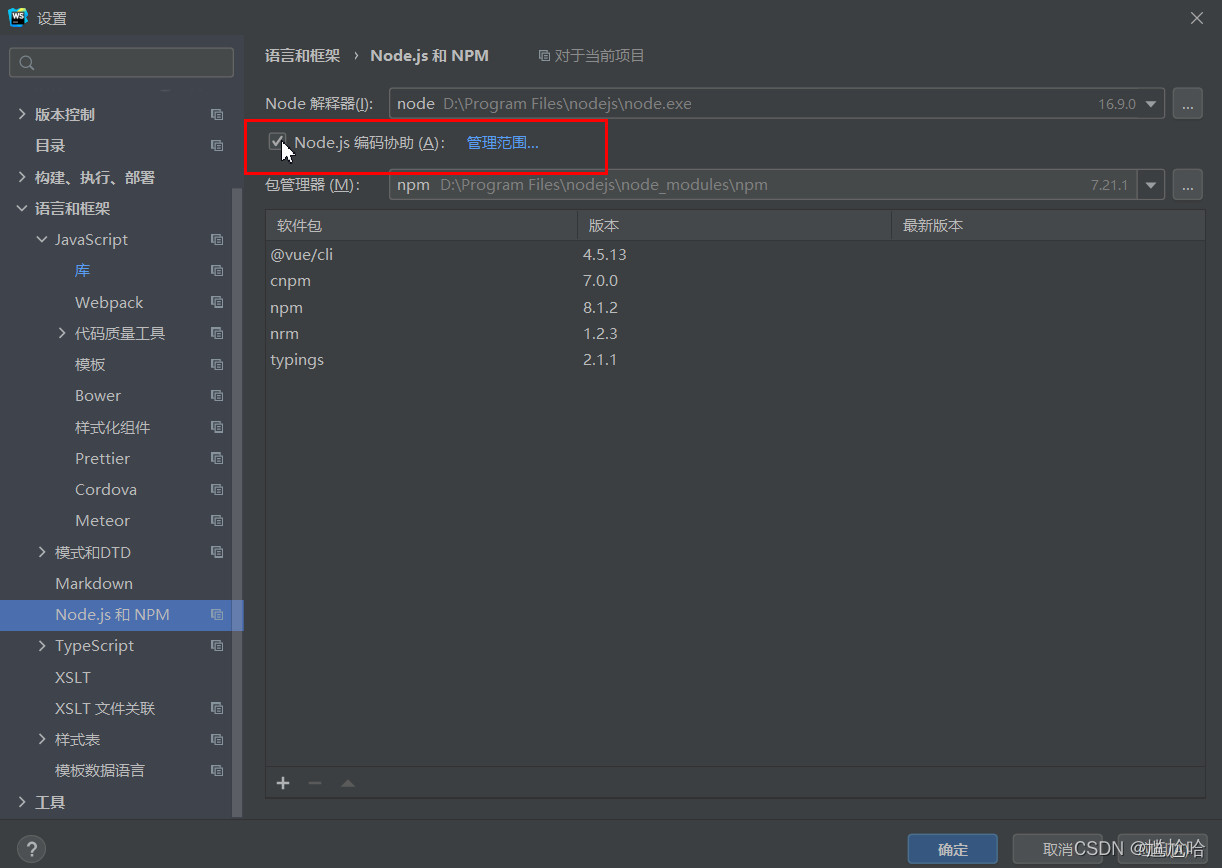
Task: Select the Markdown settings page
Action: [x=94, y=583]
